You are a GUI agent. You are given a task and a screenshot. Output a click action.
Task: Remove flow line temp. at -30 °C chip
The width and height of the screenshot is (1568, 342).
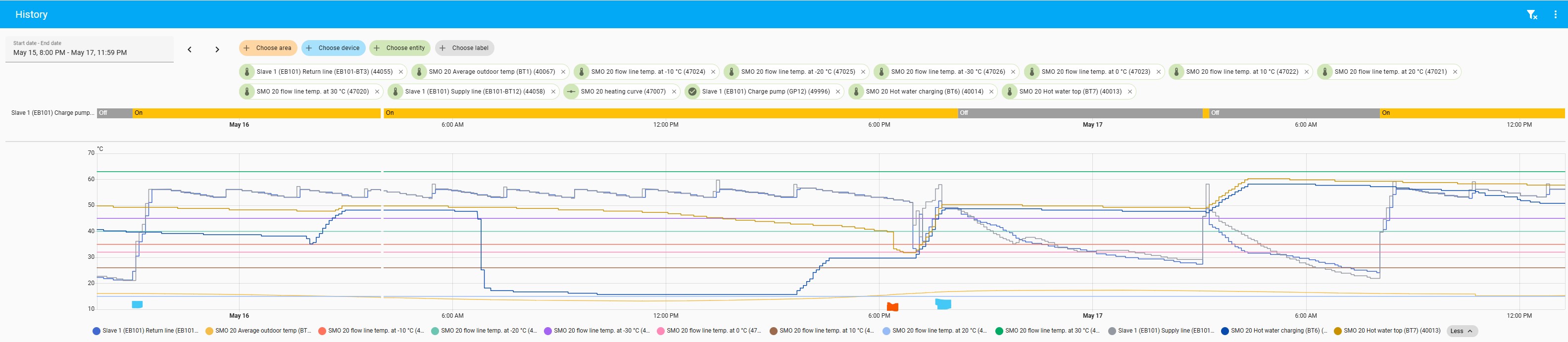pos(1013,72)
